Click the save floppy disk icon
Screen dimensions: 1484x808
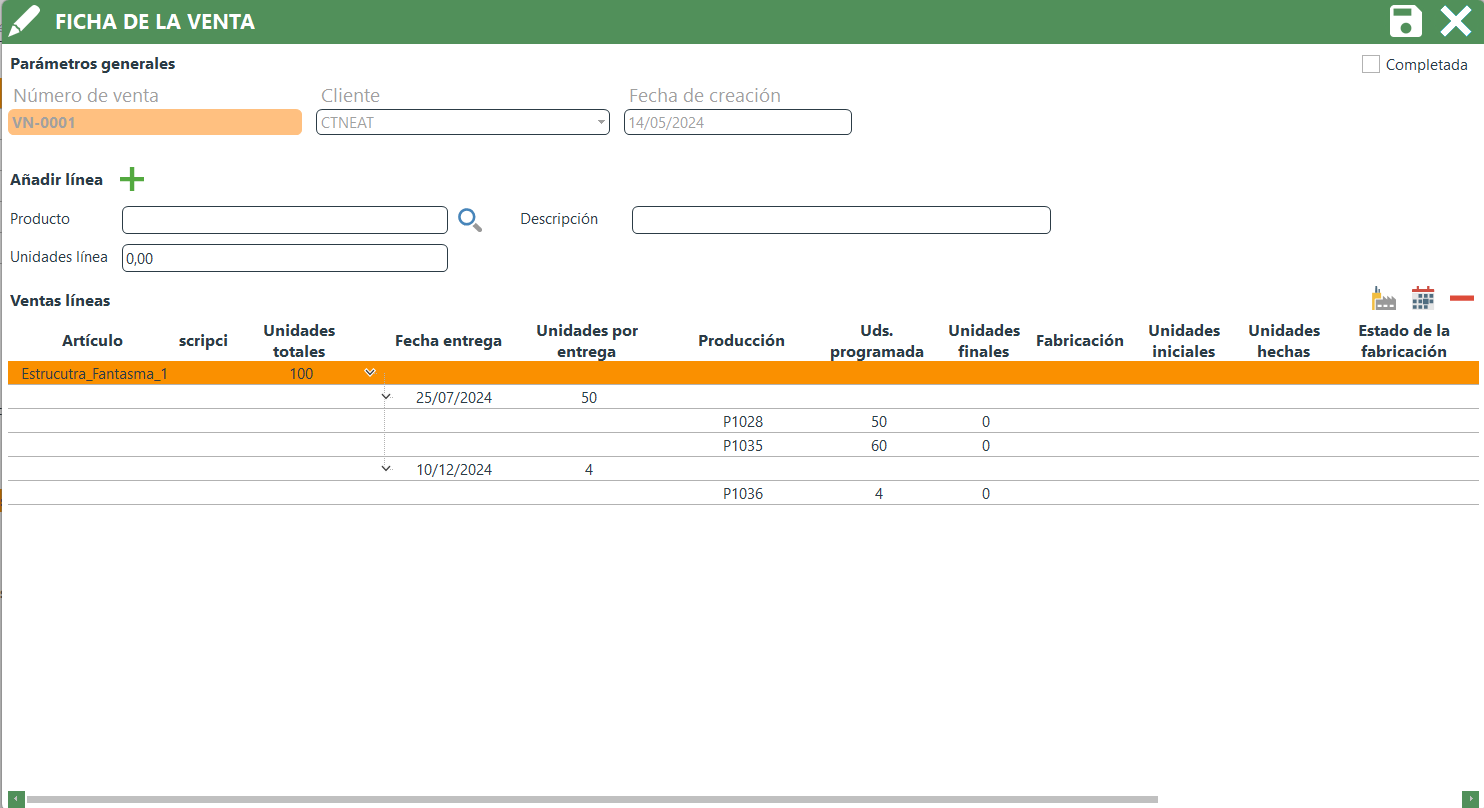click(x=1405, y=21)
